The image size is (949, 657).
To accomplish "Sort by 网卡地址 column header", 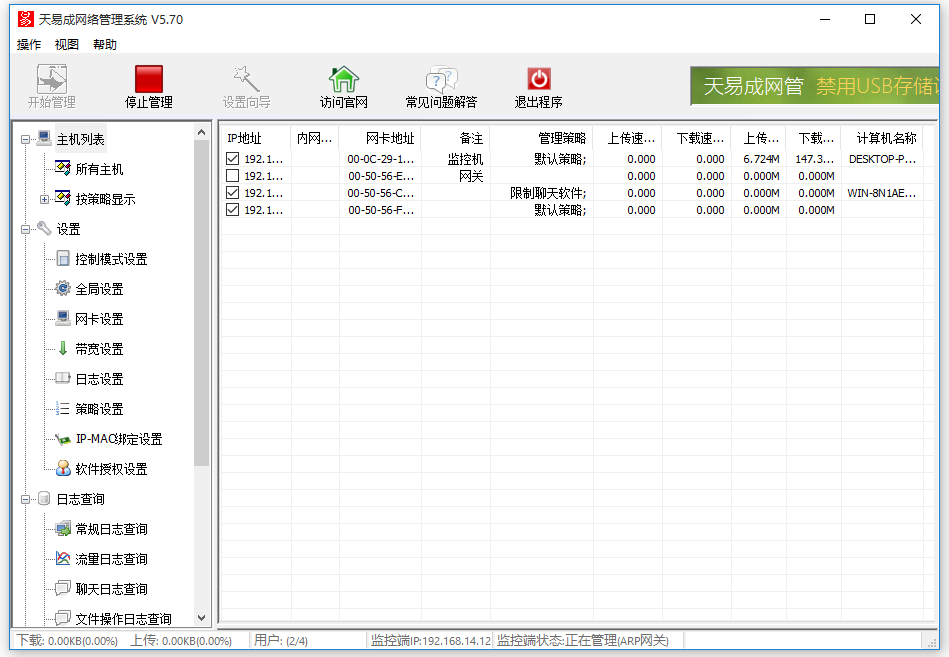I will pyautogui.click(x=380, y=138).
